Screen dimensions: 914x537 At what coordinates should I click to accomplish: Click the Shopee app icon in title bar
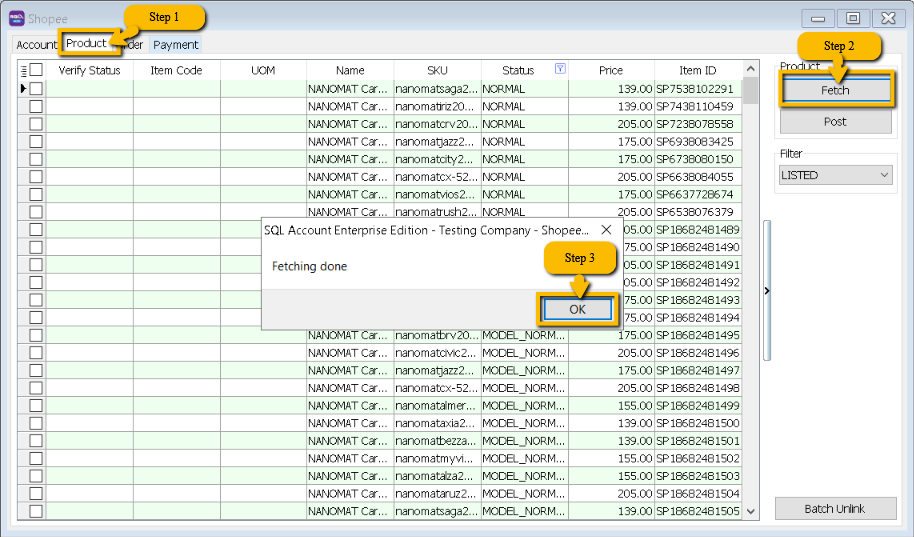click(16, 17)
